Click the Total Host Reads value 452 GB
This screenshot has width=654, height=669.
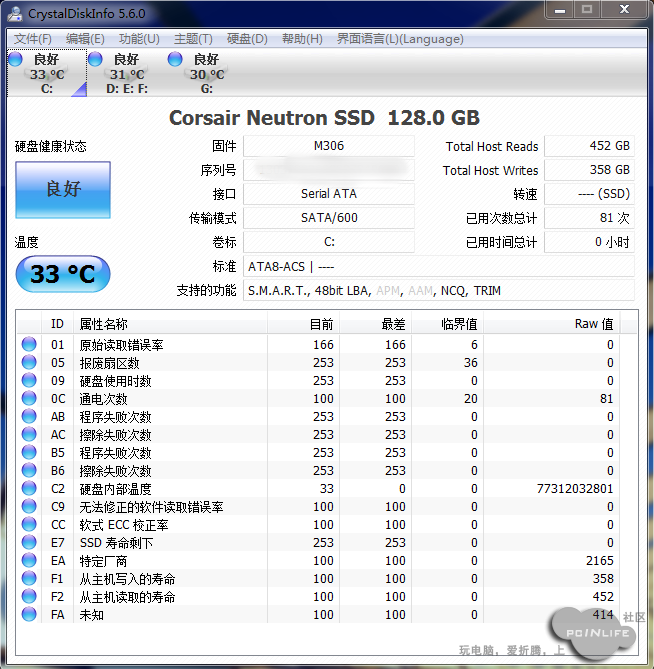pos(589,146)
